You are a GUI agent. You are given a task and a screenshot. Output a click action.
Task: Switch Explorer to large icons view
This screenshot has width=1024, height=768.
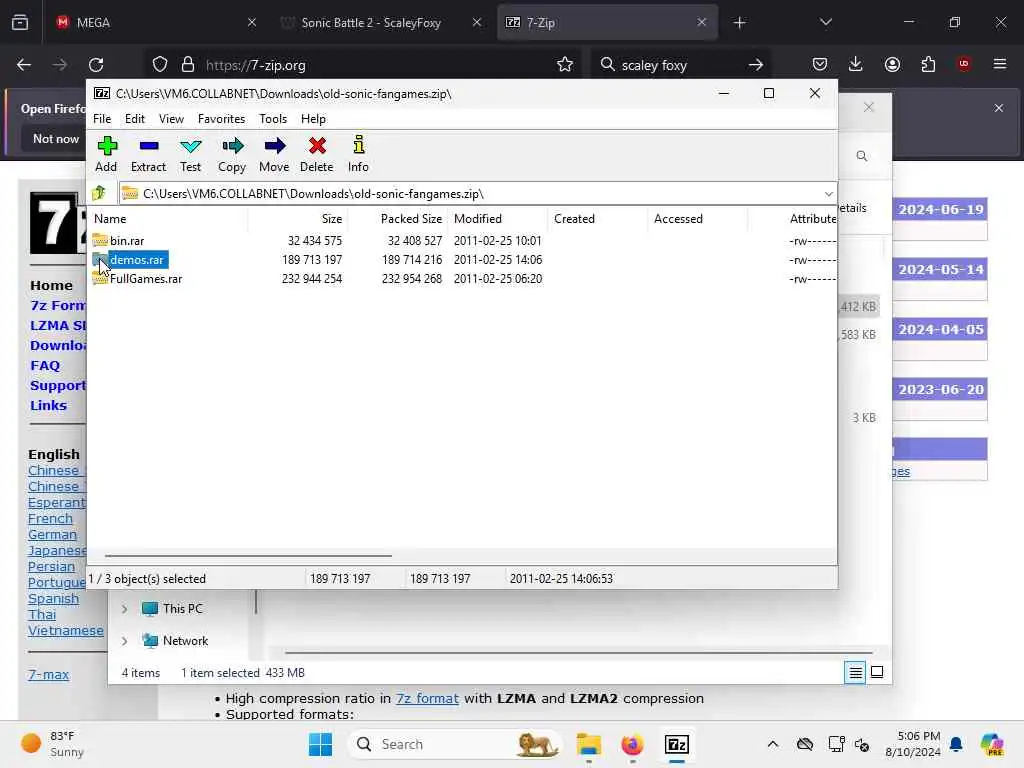tap(877, 672)
